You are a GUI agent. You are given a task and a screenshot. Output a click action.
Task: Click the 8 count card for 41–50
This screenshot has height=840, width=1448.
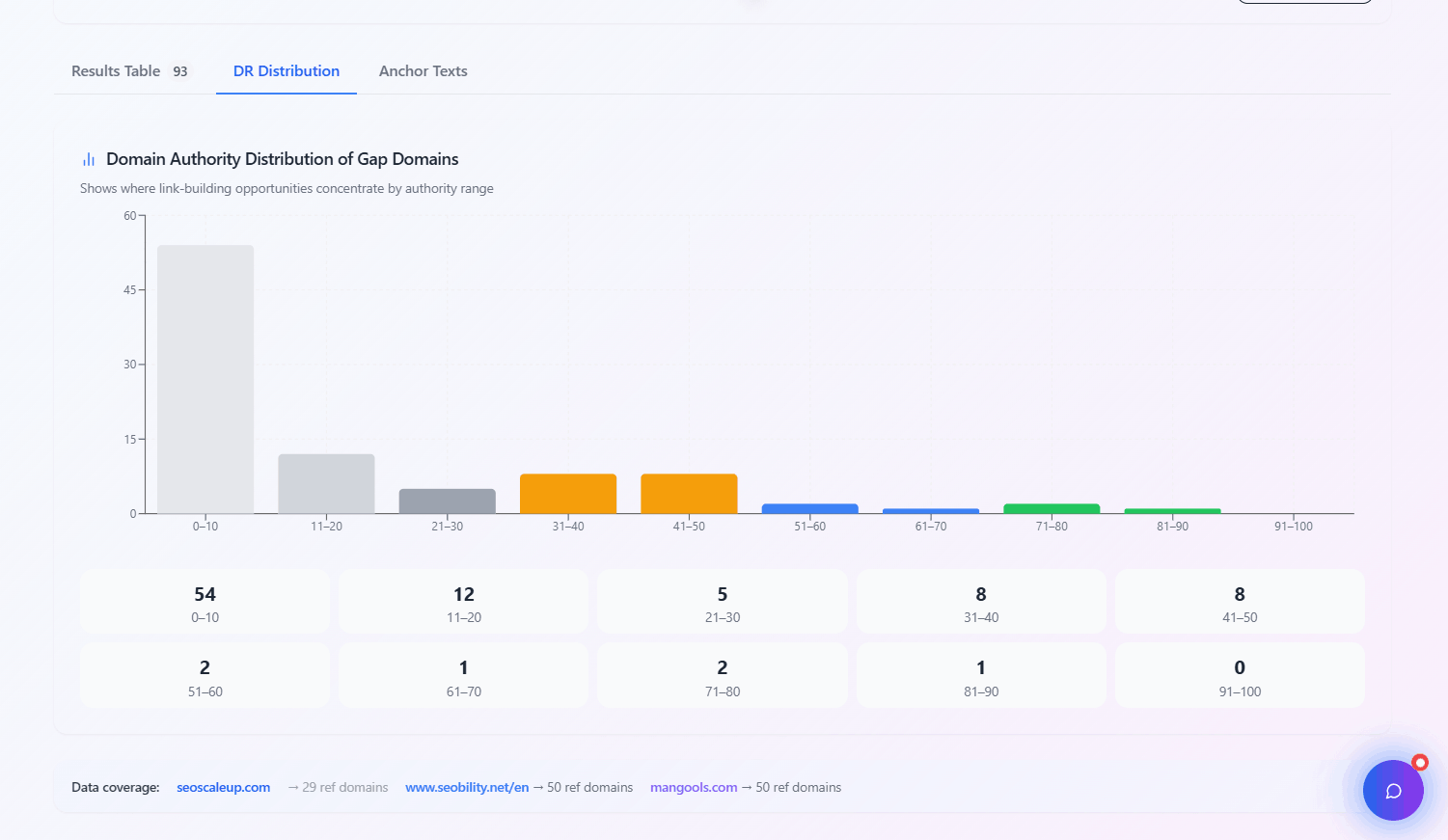coord(1240,600)
